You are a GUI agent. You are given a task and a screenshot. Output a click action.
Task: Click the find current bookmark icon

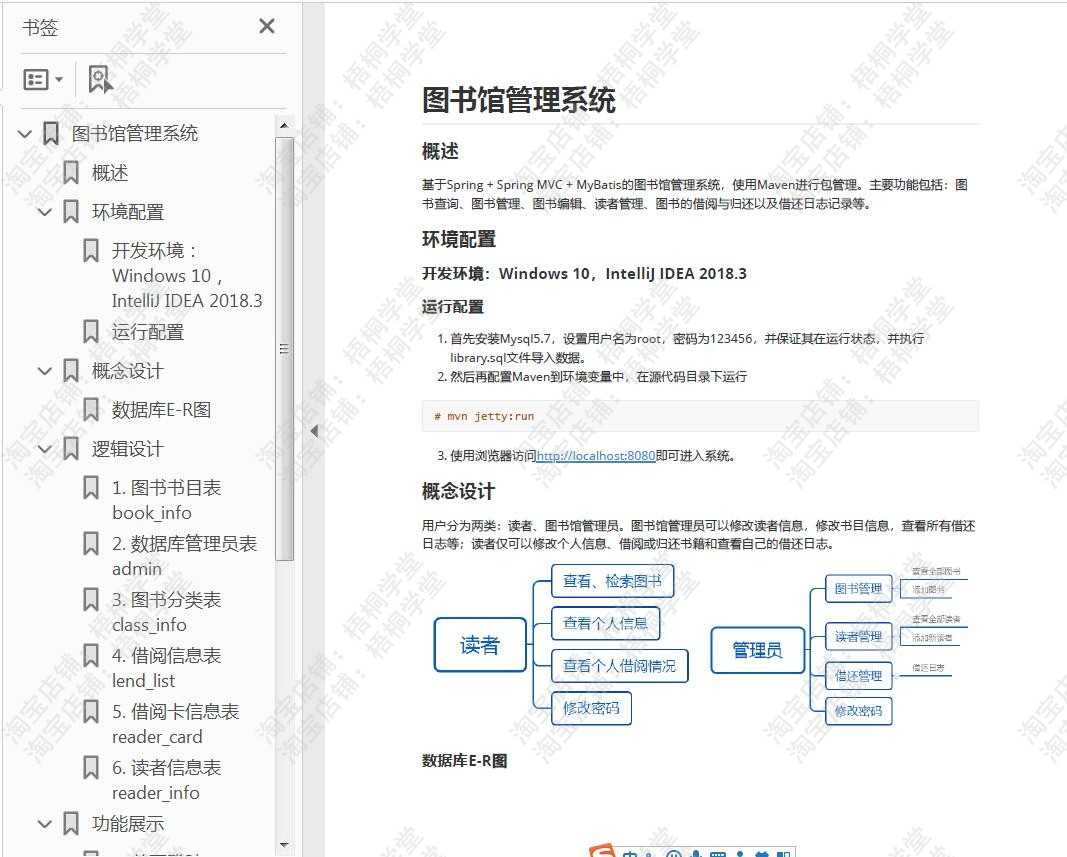[x=101, y=80]
